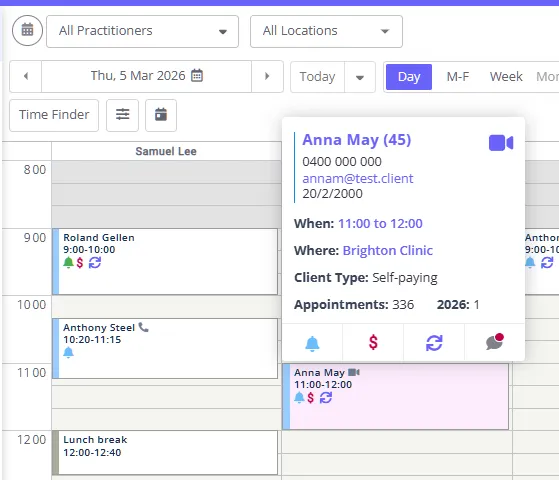
Task: Select the Day view tab
Action: [x=409, y=77]
